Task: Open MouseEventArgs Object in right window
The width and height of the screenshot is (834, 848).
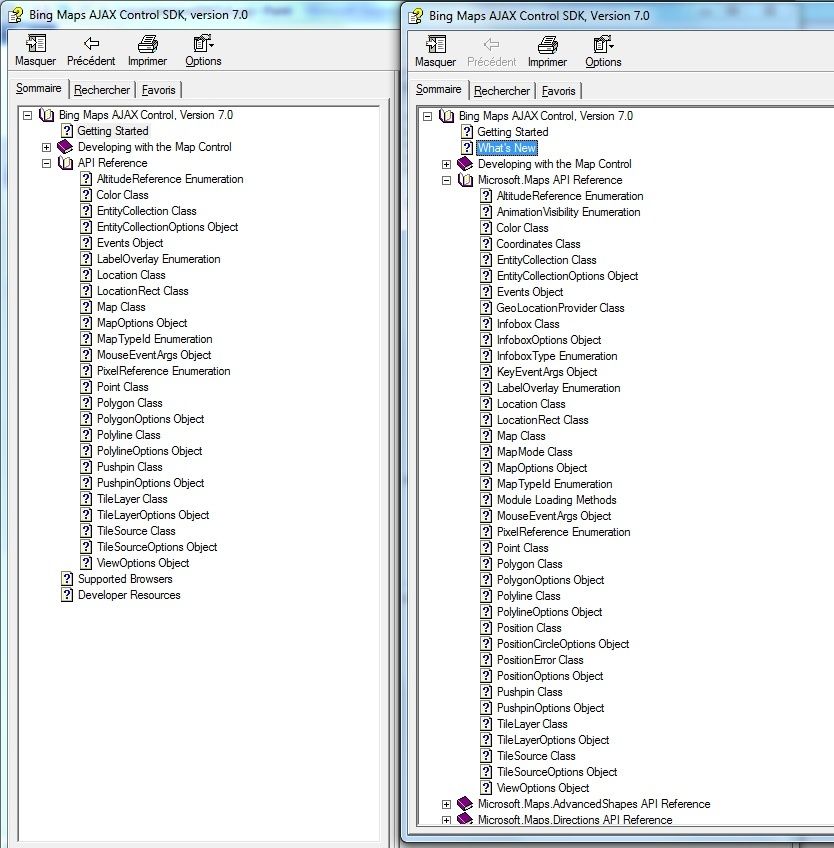Action: tap(554, 516)
